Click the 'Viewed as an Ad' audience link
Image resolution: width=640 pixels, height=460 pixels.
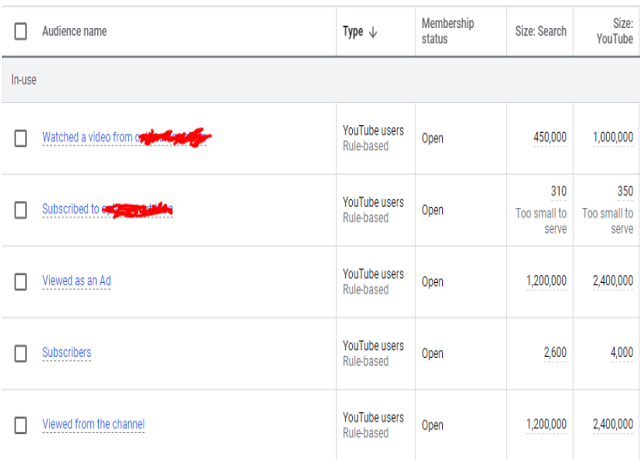tap(76, 281)
